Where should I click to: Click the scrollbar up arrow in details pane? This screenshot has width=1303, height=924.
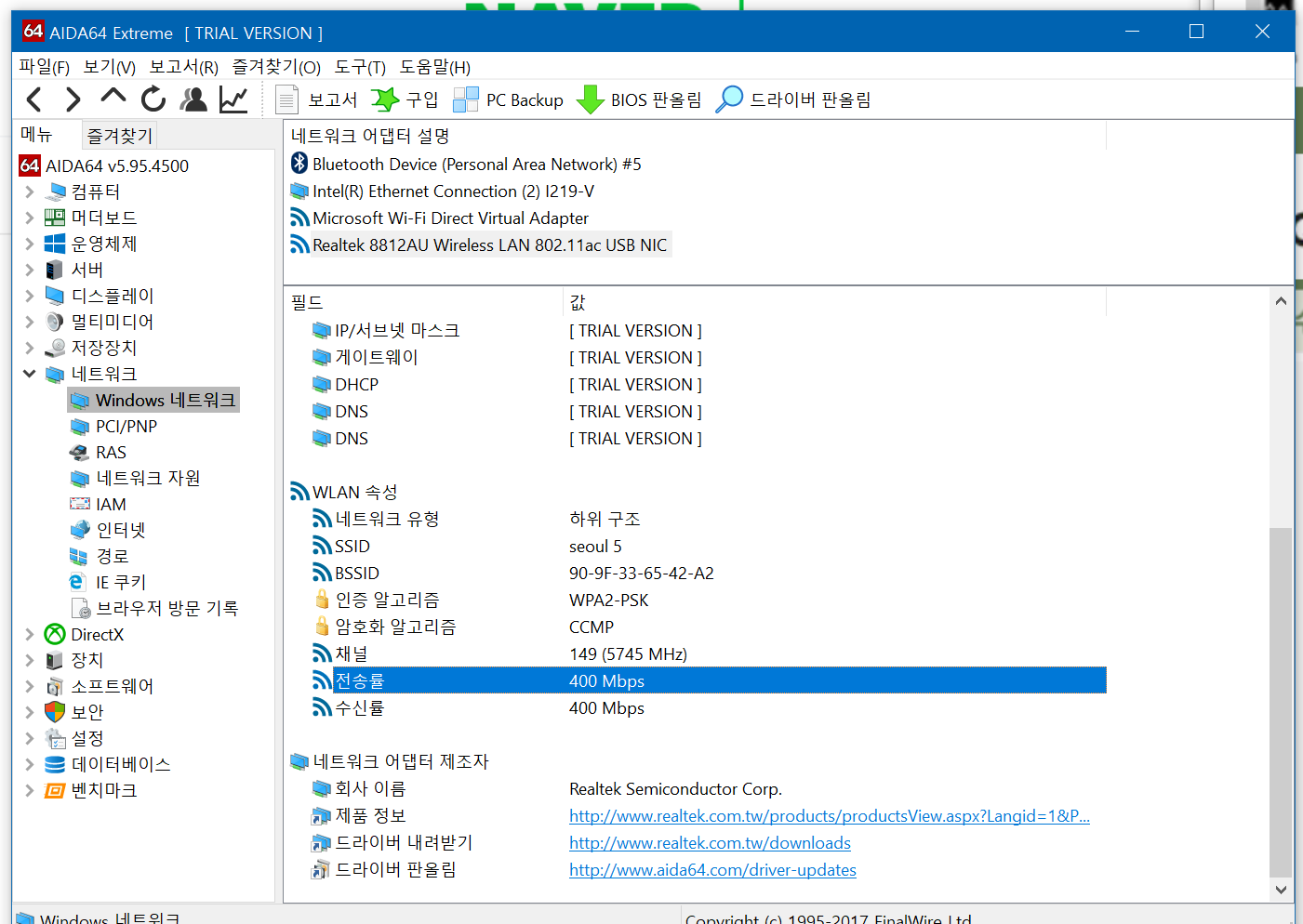(x=1281, y=301)
